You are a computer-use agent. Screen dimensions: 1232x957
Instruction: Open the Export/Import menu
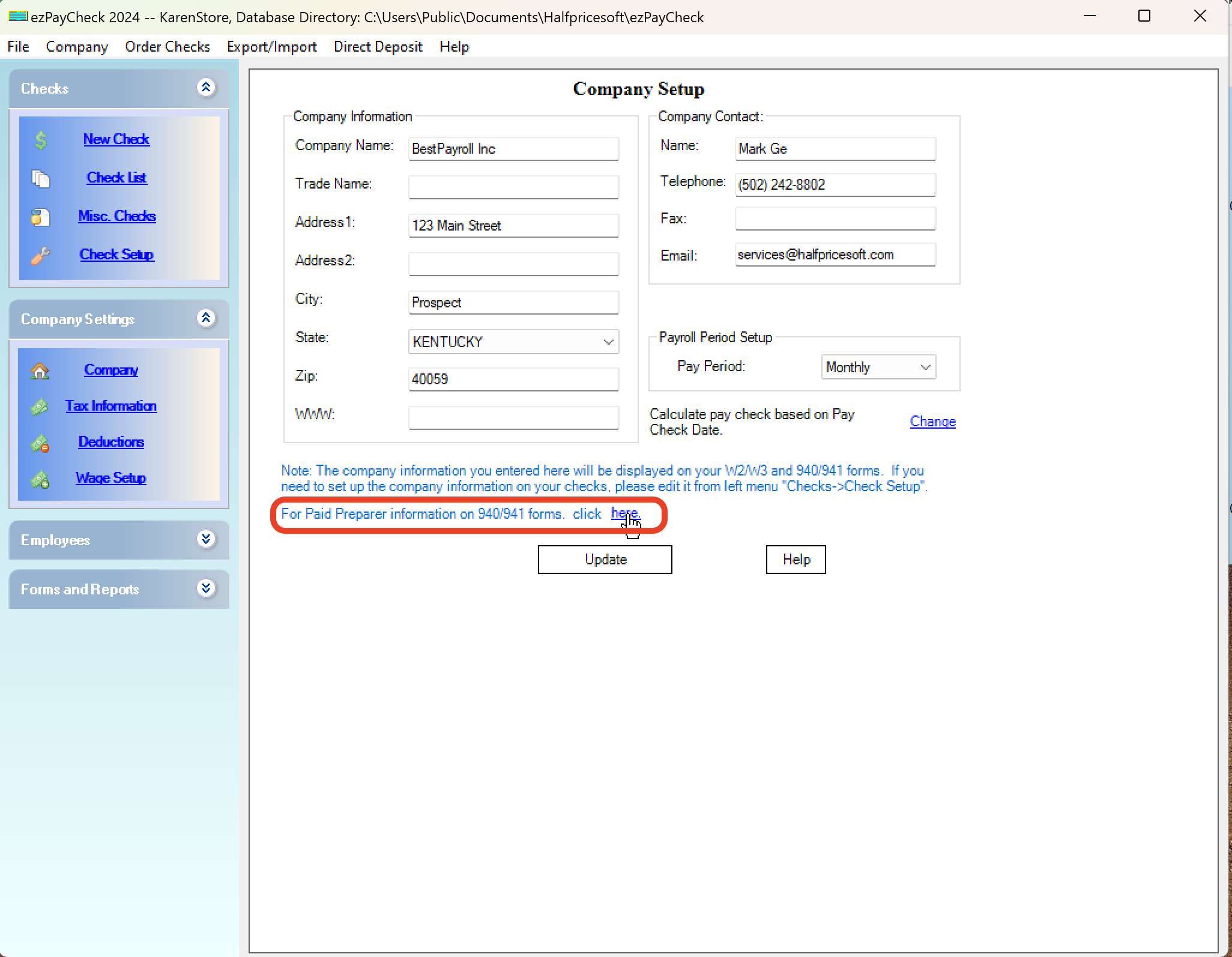(271, 47)
